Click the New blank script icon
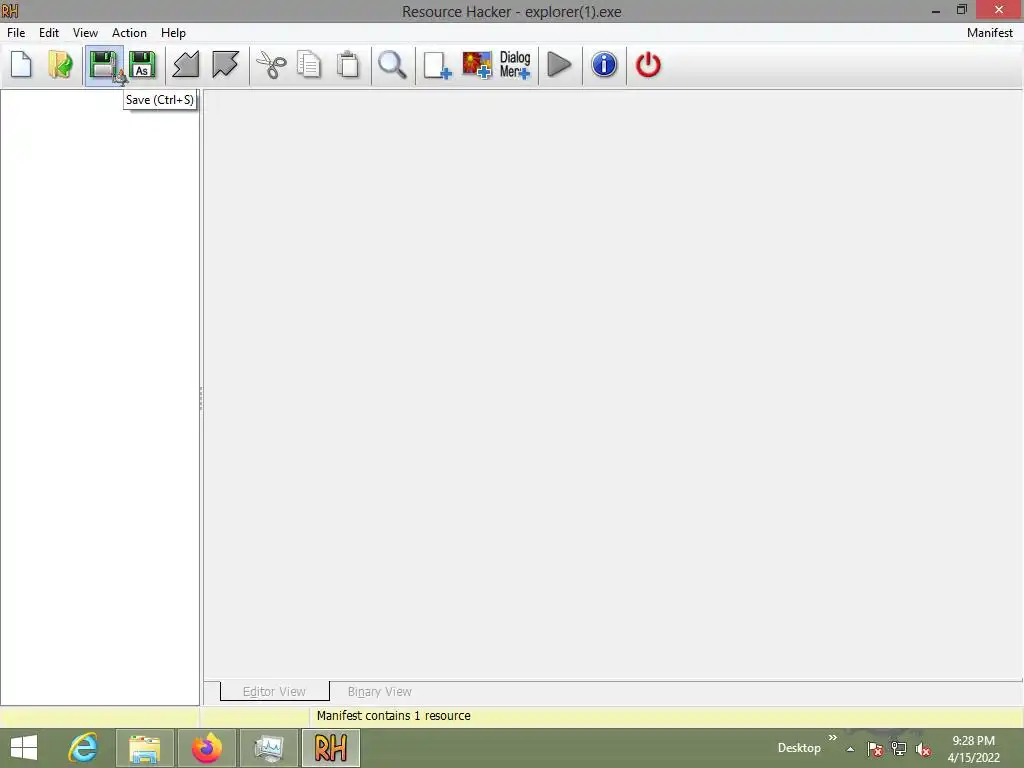Screen dimensions: 1024x768 pos(22,65)
